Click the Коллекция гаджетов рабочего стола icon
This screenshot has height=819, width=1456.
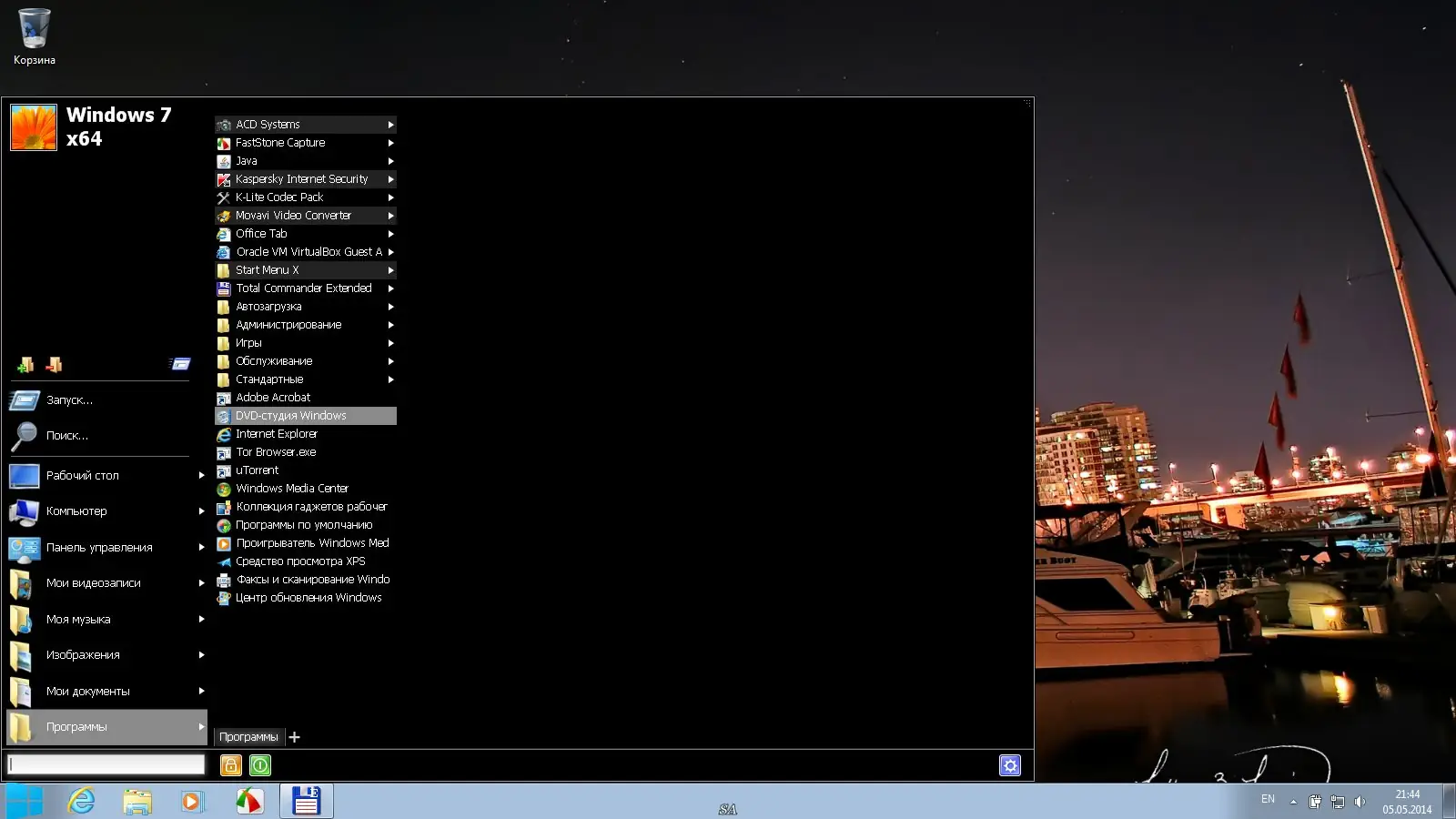[x=224, y=507]
